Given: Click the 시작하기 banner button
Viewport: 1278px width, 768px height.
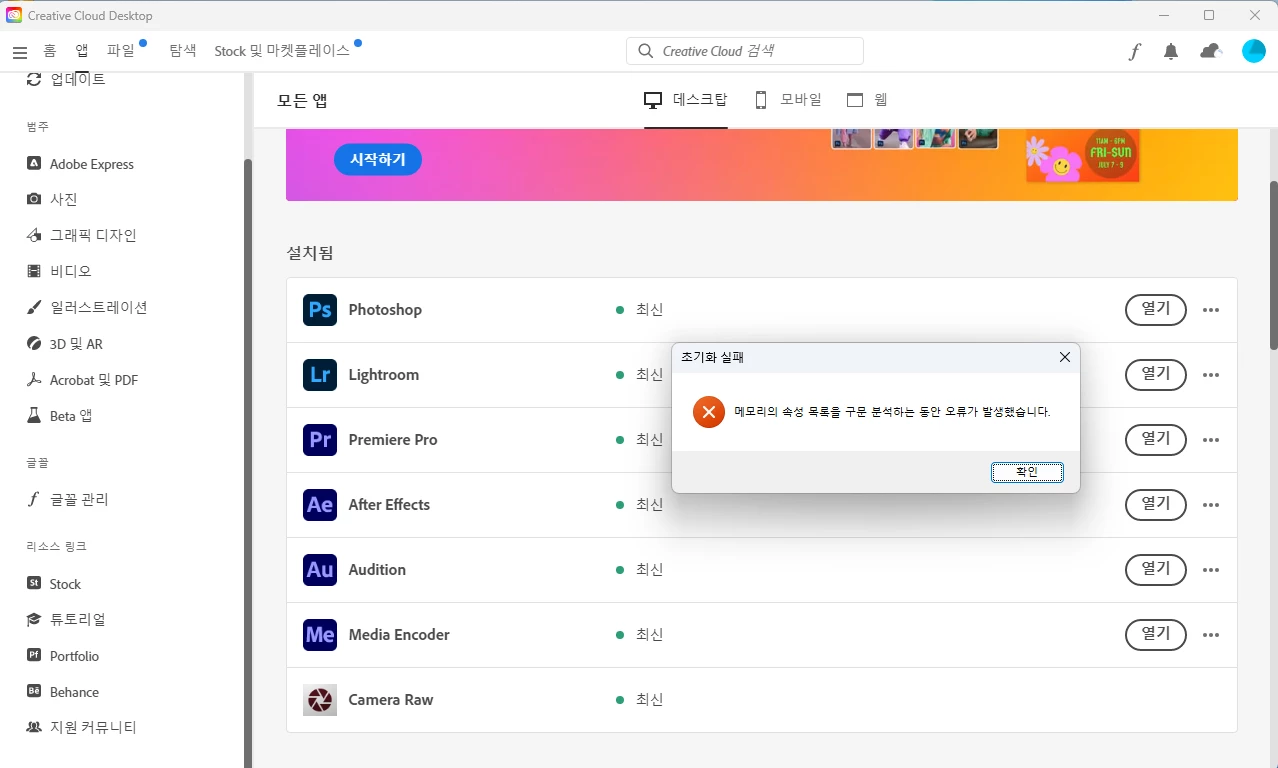Looking at the screenshot, I should point(378,159).
